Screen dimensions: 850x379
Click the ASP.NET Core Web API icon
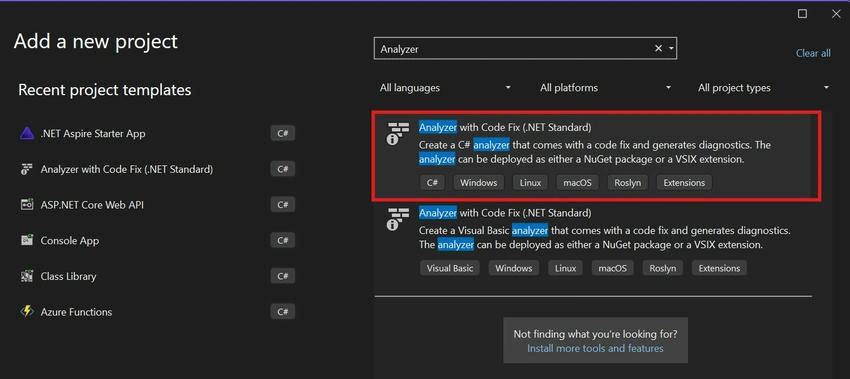point(27,205)
